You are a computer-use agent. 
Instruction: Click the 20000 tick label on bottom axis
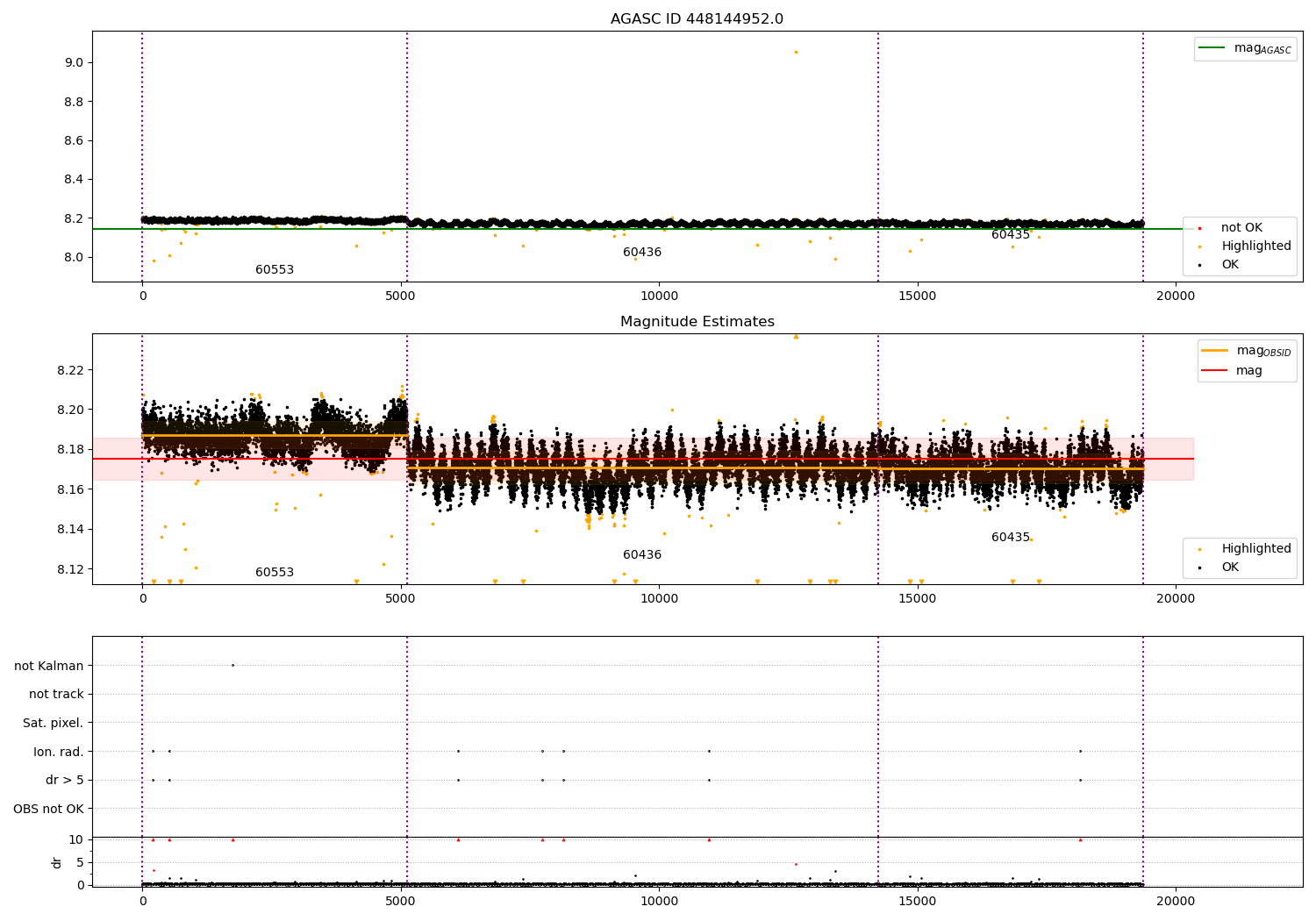coord(1176,902)
